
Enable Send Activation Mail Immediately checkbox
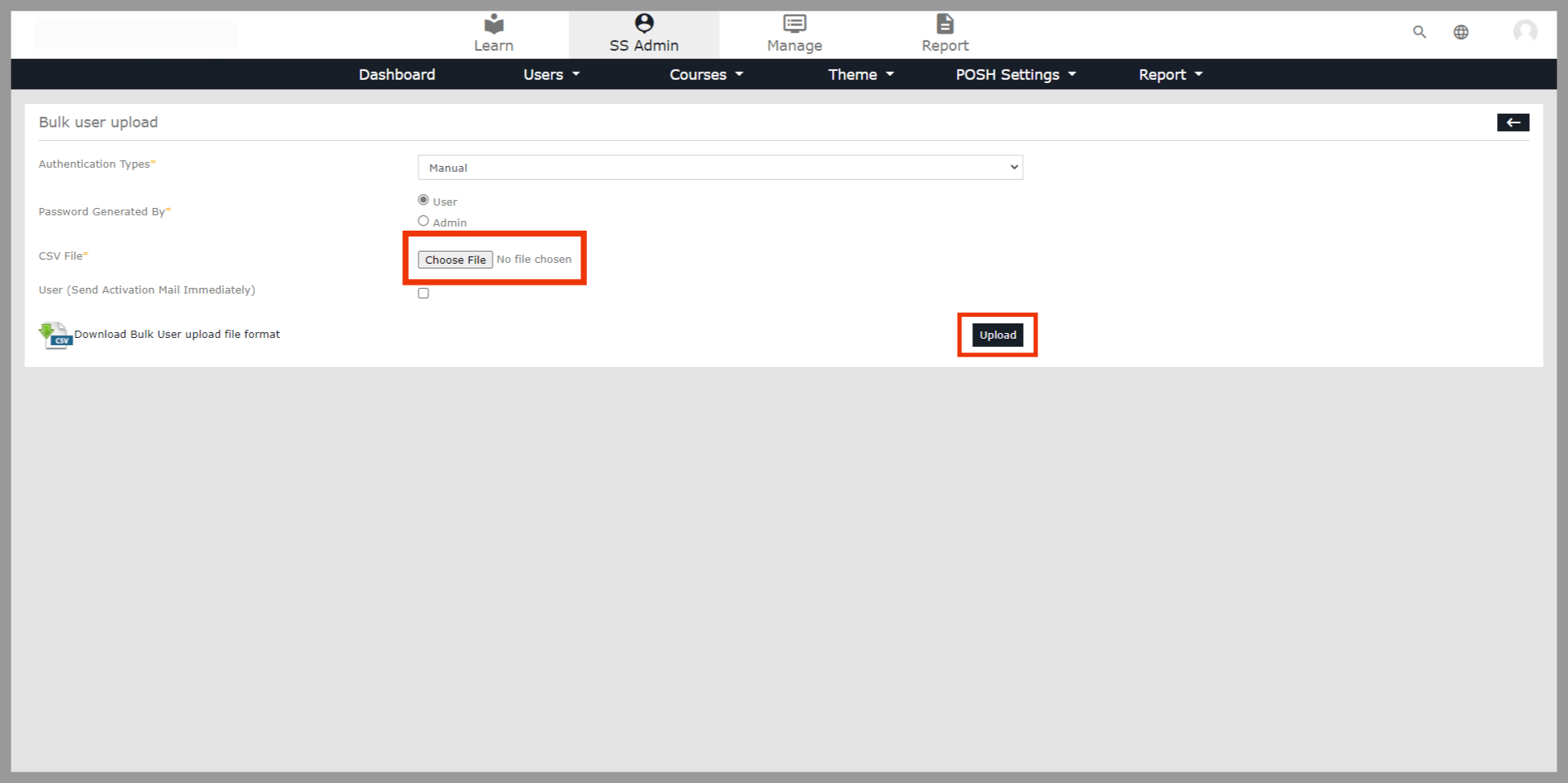click(423, 294)
